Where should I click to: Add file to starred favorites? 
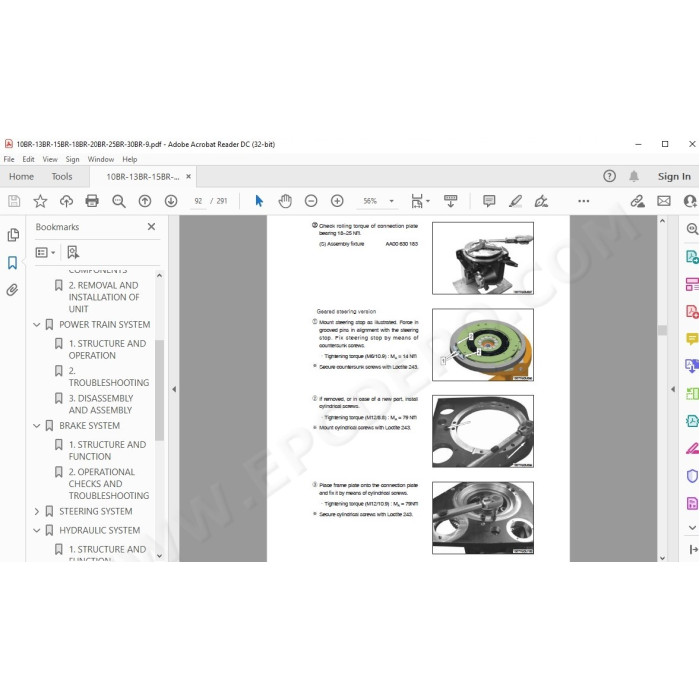(40, 201)
